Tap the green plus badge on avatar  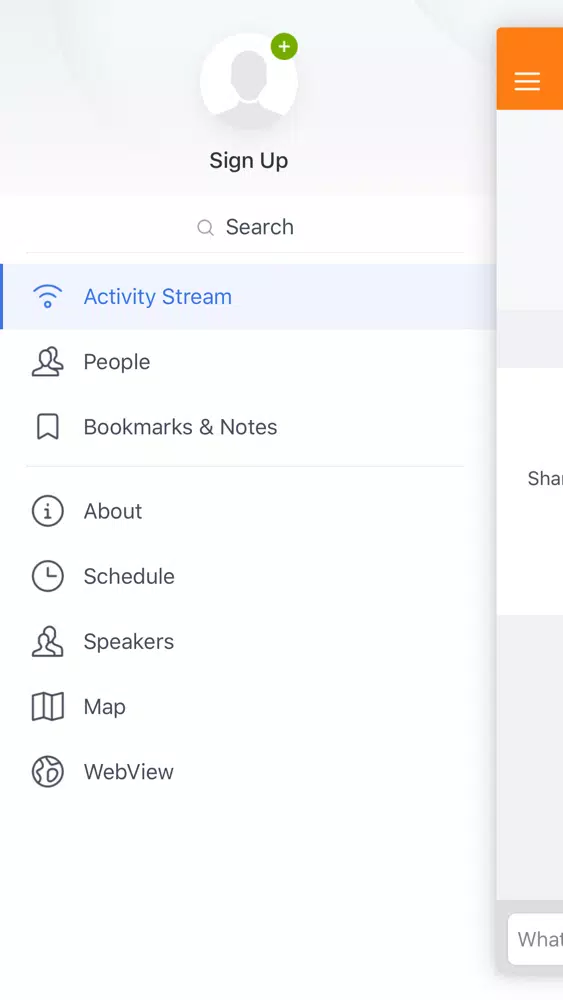[x=284, y=47]
